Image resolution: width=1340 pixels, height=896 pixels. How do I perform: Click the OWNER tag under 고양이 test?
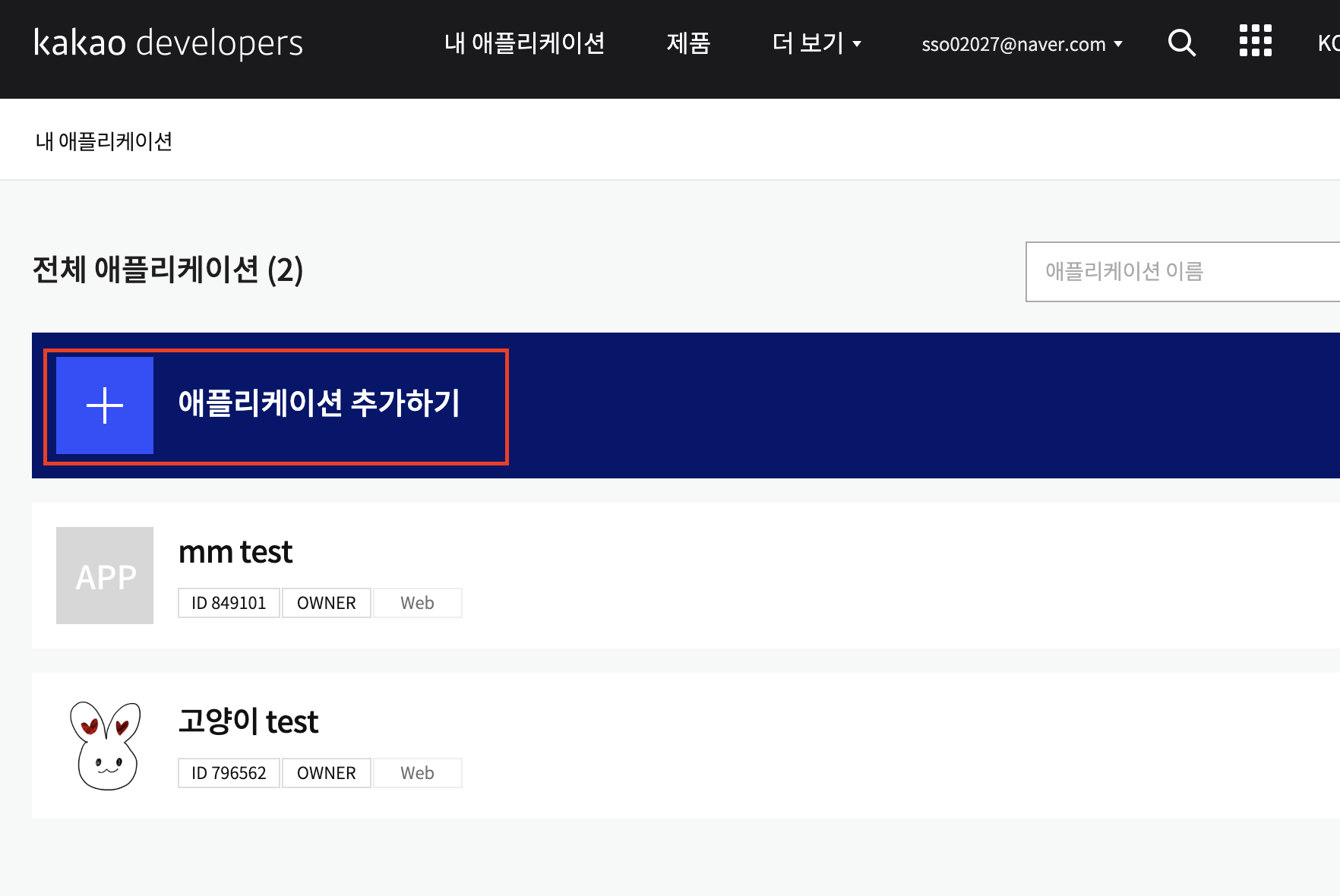(x=327, y=773)
